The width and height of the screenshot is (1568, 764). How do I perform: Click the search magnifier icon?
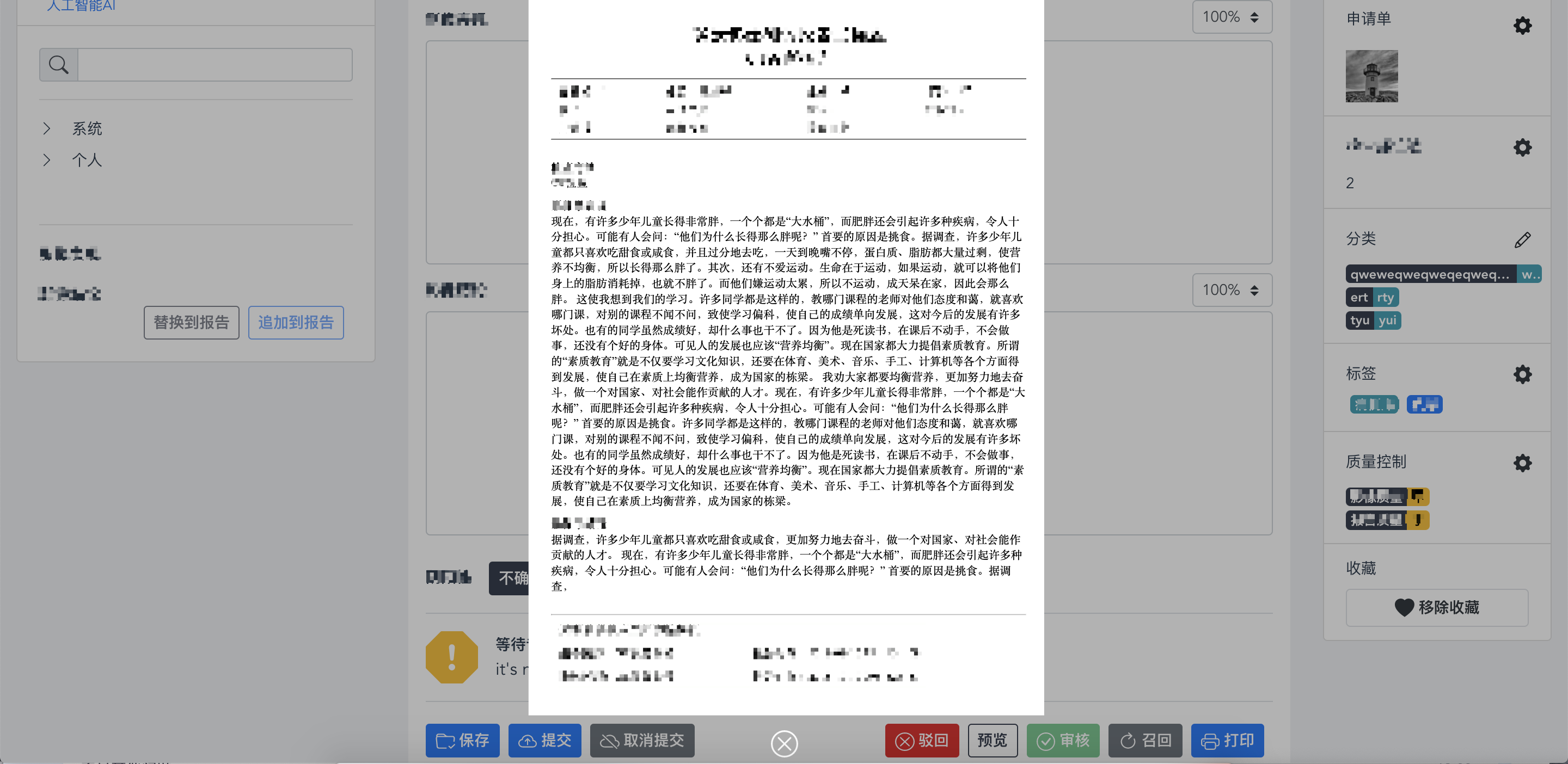click(x=58, y=64)
